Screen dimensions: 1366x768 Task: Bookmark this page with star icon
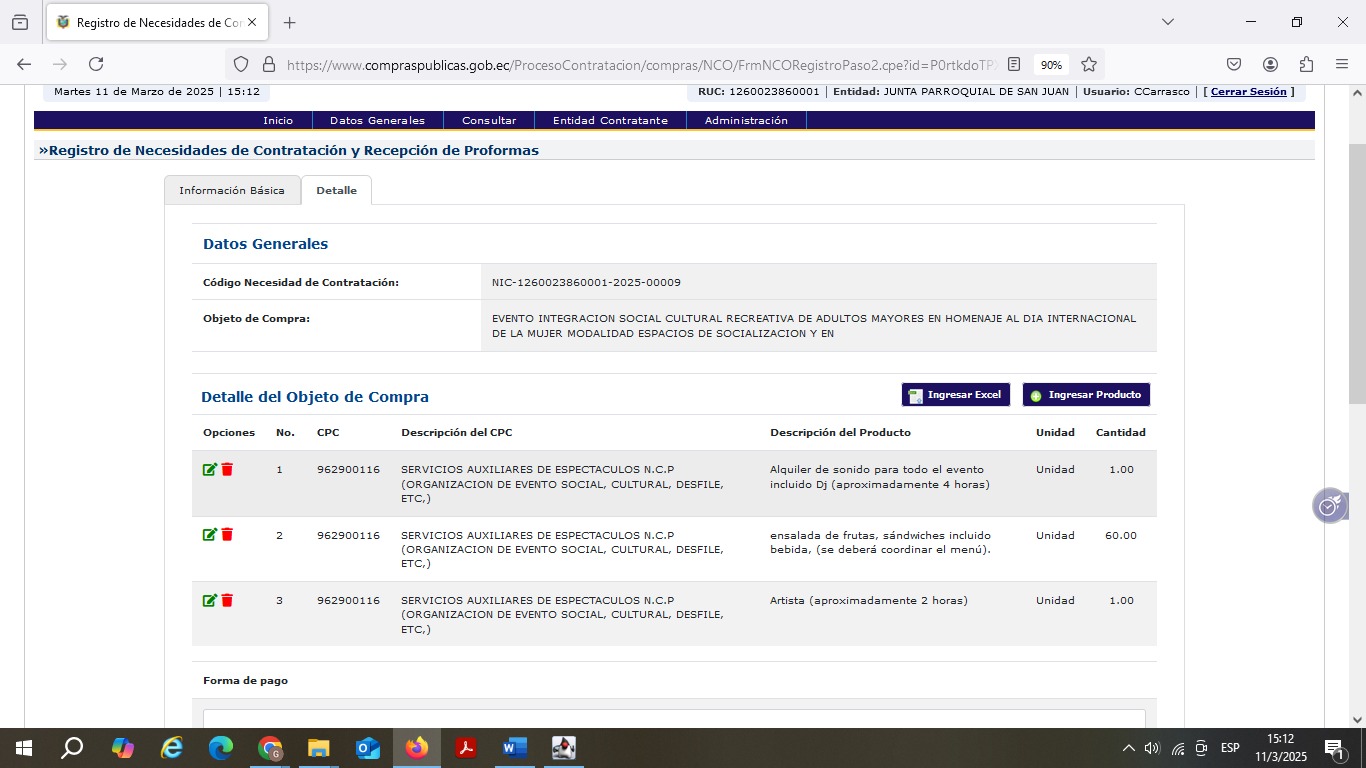pyautogui.click(x=1089, y=64)
